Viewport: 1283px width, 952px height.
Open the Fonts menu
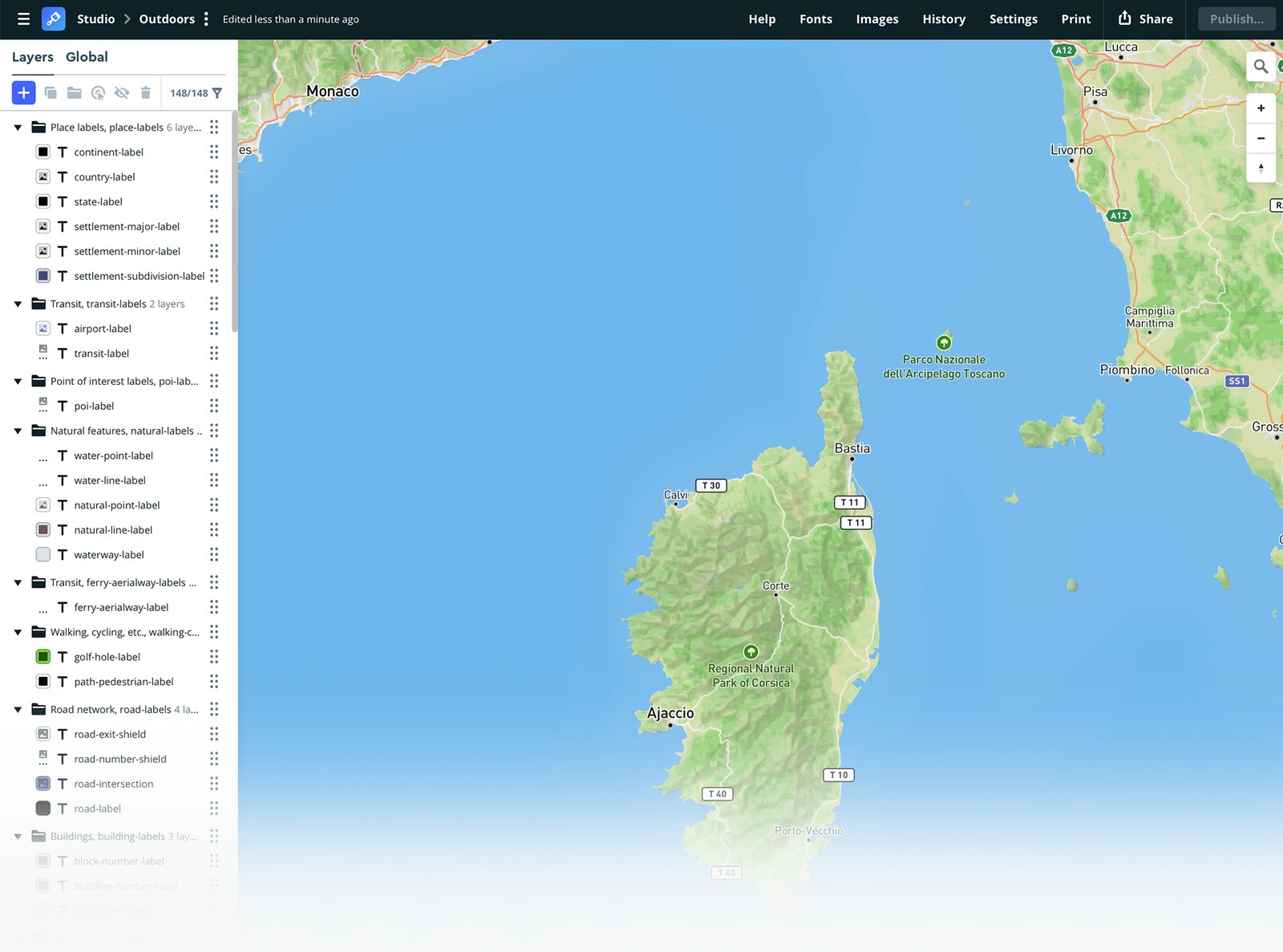click(x=816, y=19)
